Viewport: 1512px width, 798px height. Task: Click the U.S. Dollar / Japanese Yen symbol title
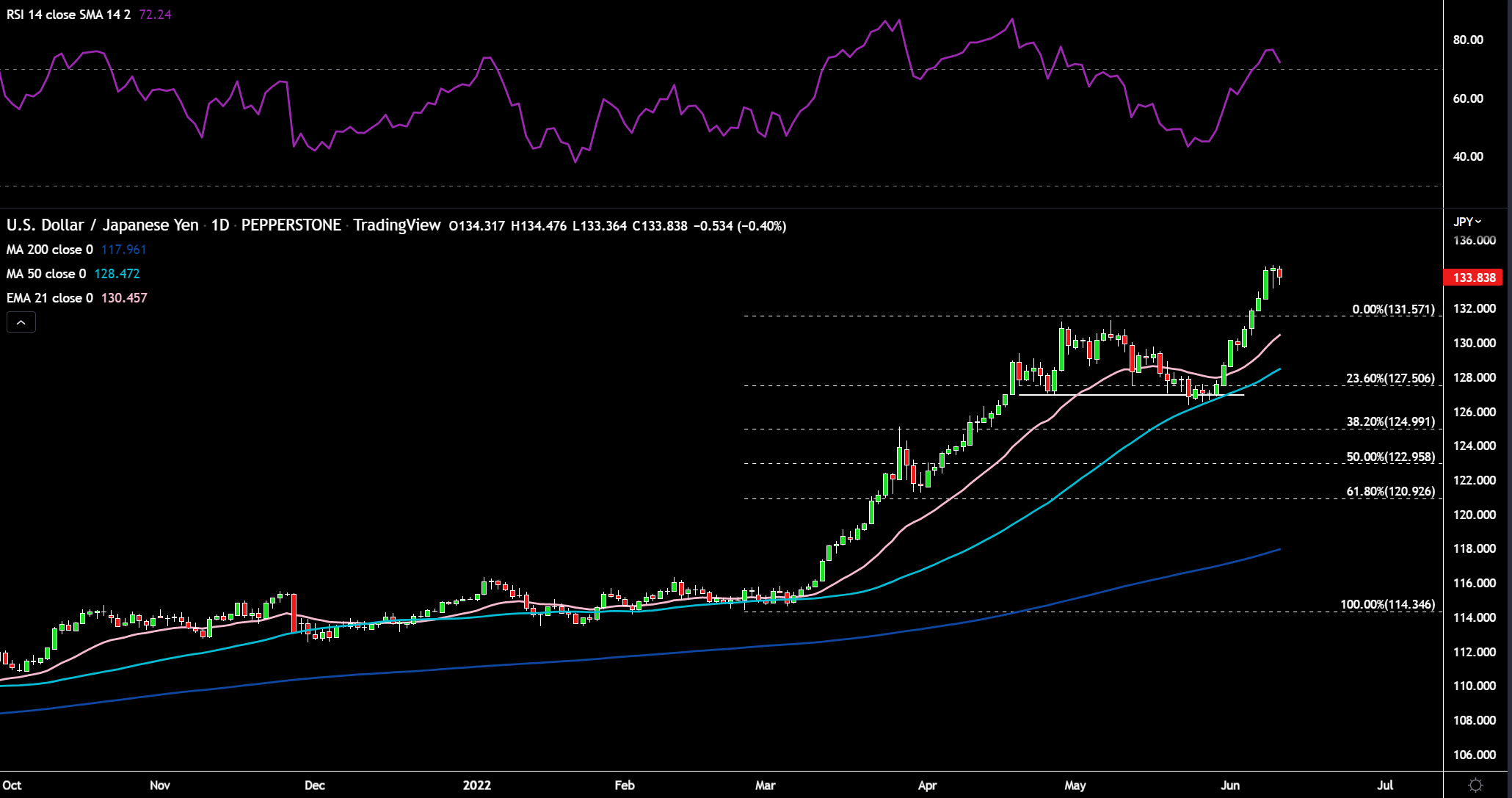click(x=103, y=225)
